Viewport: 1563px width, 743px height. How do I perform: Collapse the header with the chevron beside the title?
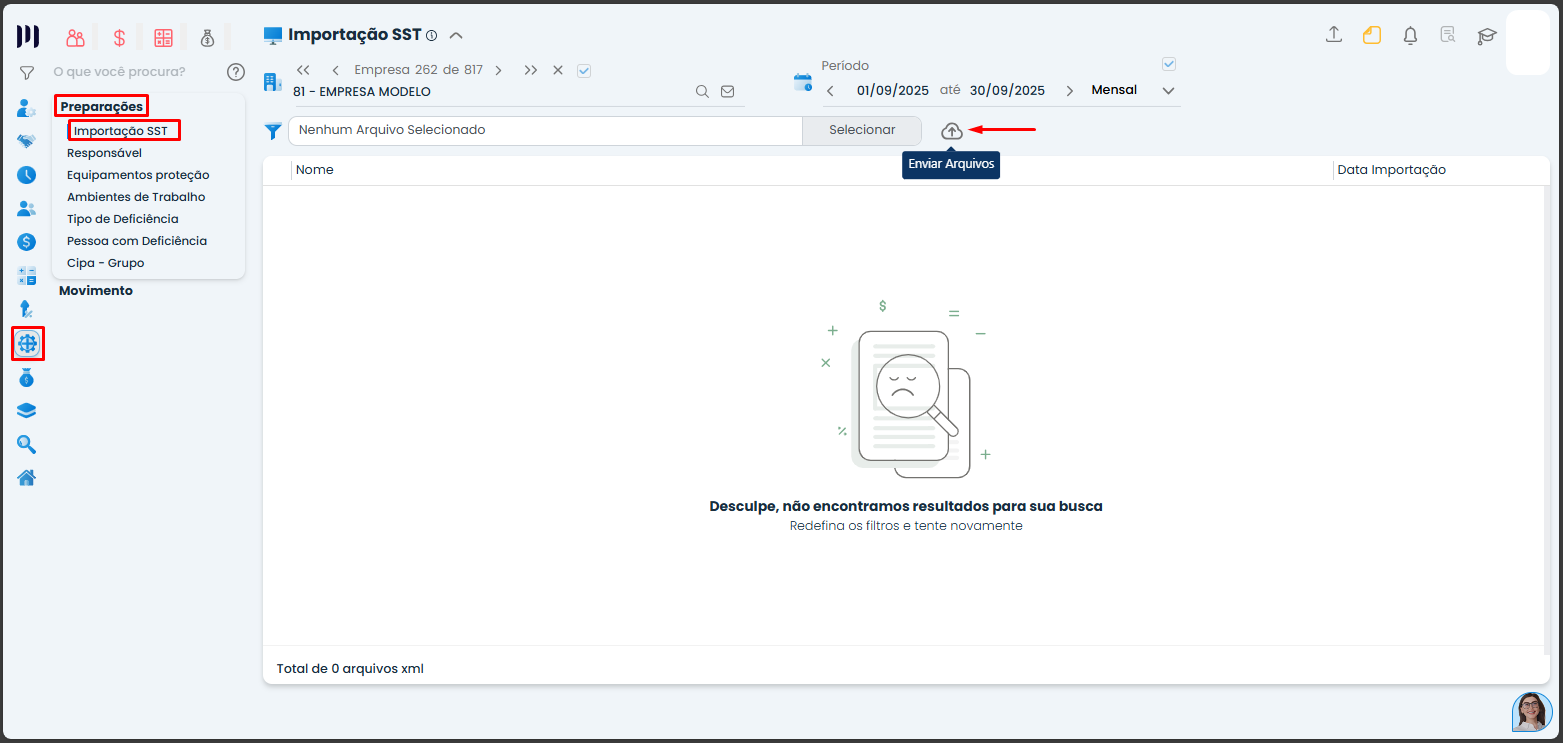[x=456, y=36]
